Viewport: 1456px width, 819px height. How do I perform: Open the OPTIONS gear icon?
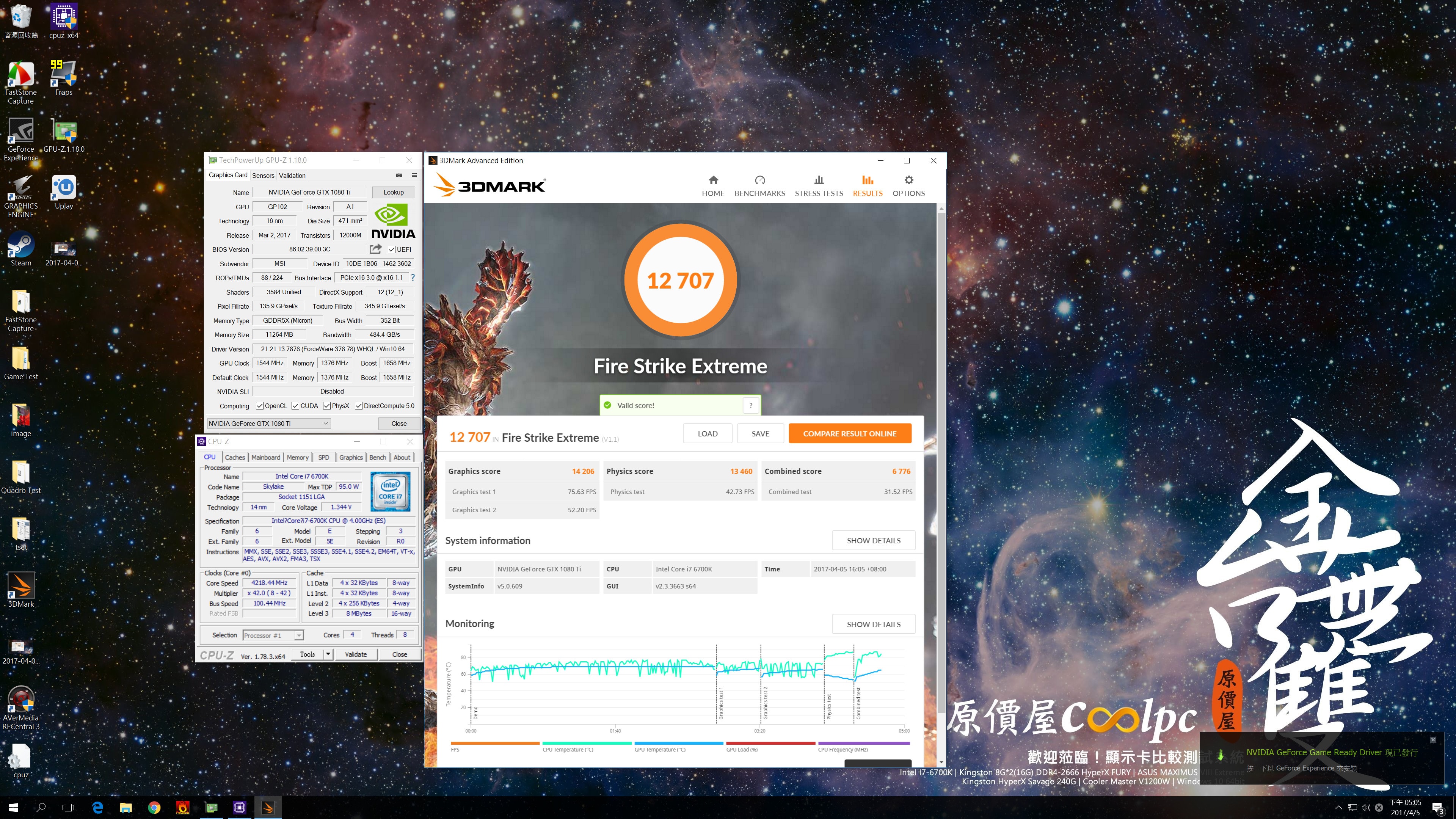908,180
